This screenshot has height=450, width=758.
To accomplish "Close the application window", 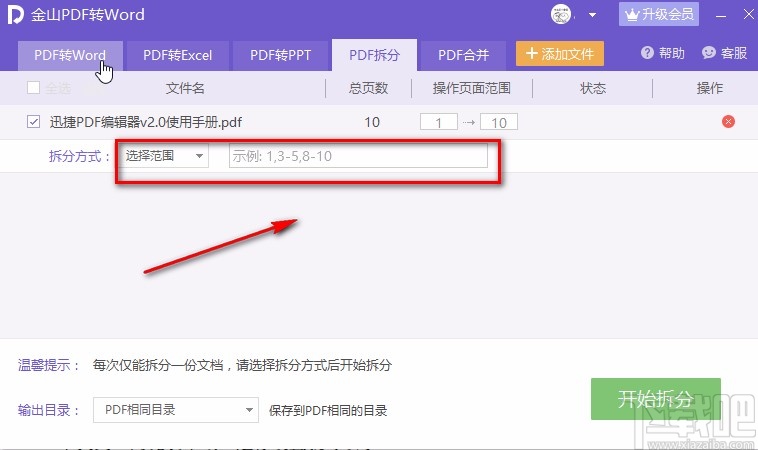I will tap(748, 15).
